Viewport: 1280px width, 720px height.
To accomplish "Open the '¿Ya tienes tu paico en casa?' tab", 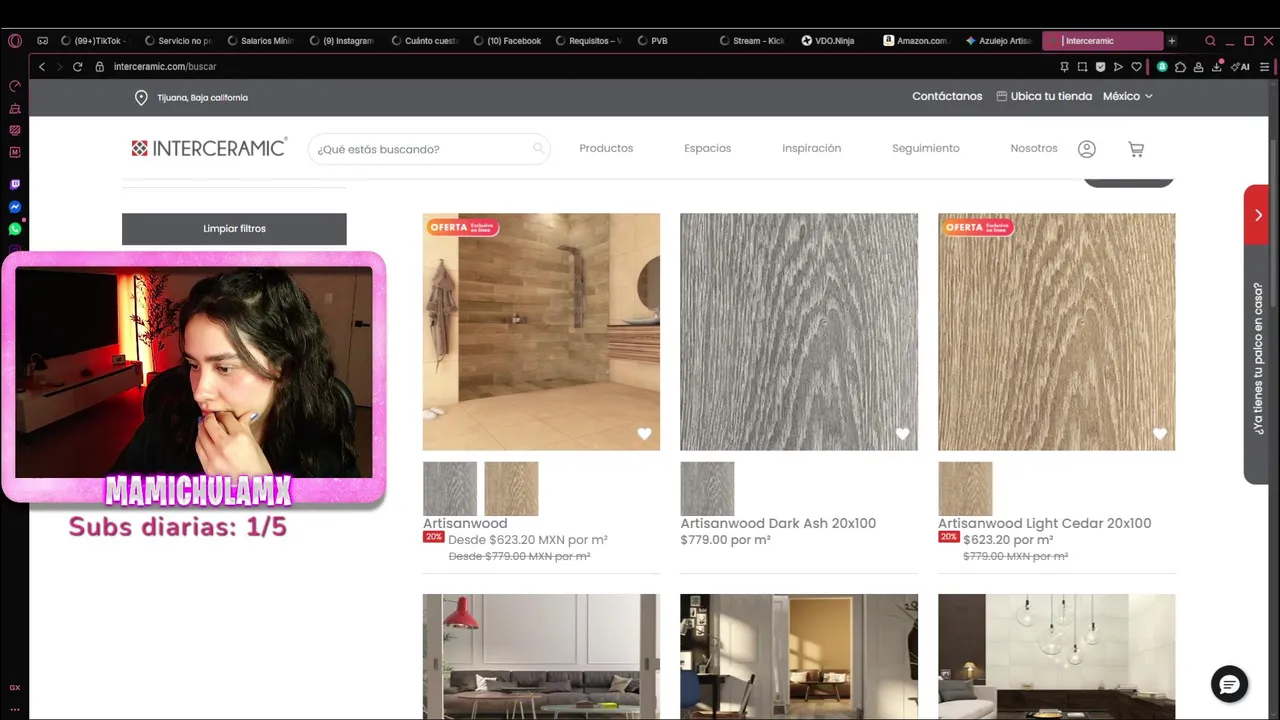I will click(1257, 358).
